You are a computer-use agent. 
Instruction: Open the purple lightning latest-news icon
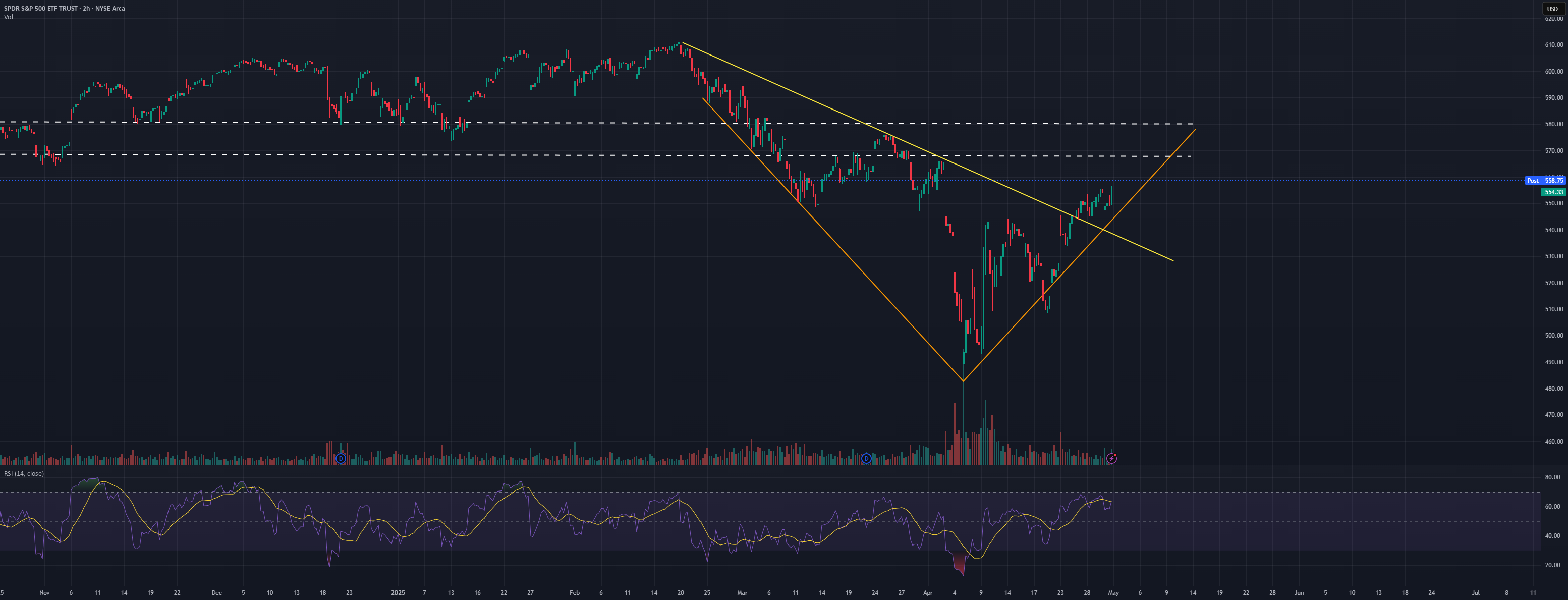(1111, 458)
